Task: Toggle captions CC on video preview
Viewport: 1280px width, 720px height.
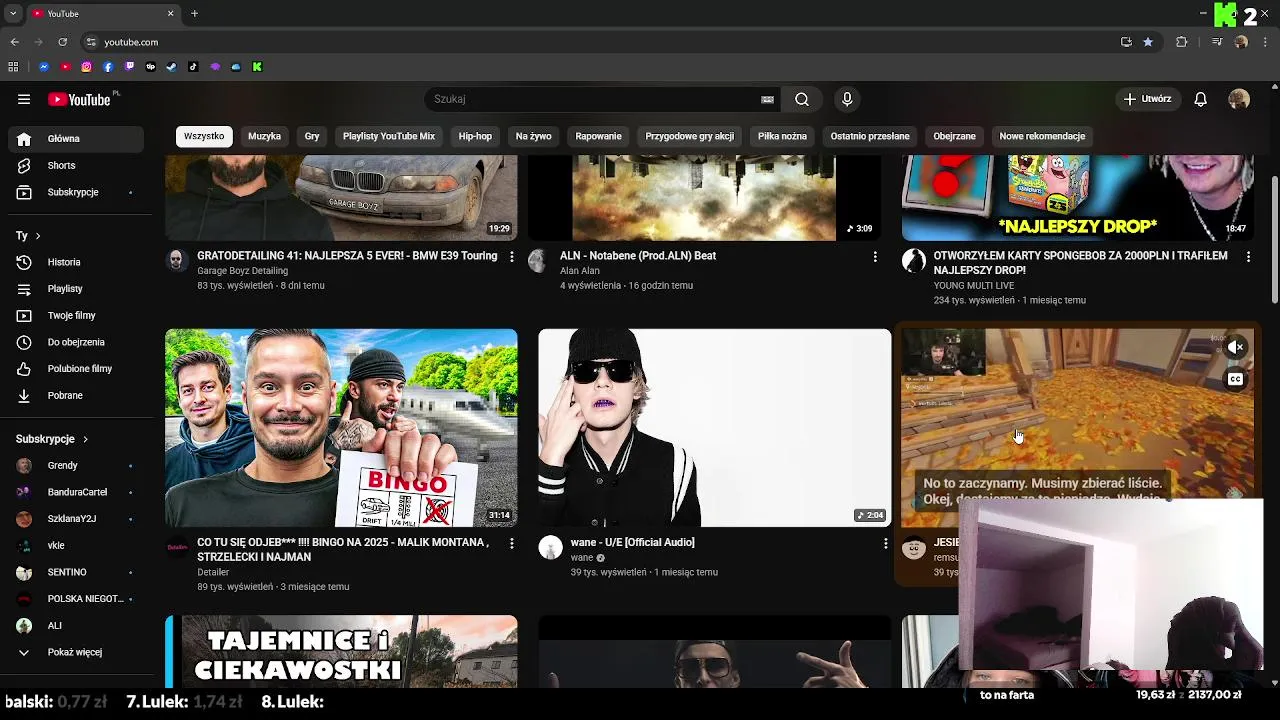Action: 1236,379
